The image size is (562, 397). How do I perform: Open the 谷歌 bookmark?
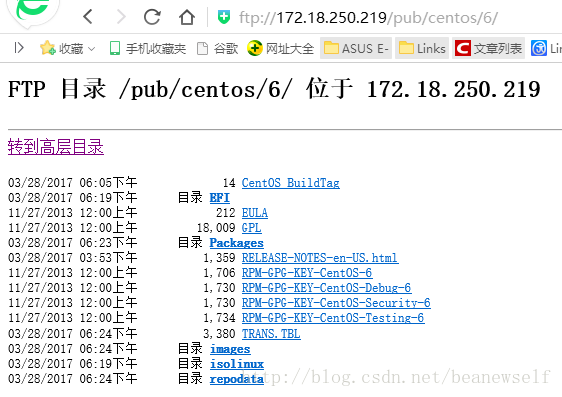pos(218,48)
